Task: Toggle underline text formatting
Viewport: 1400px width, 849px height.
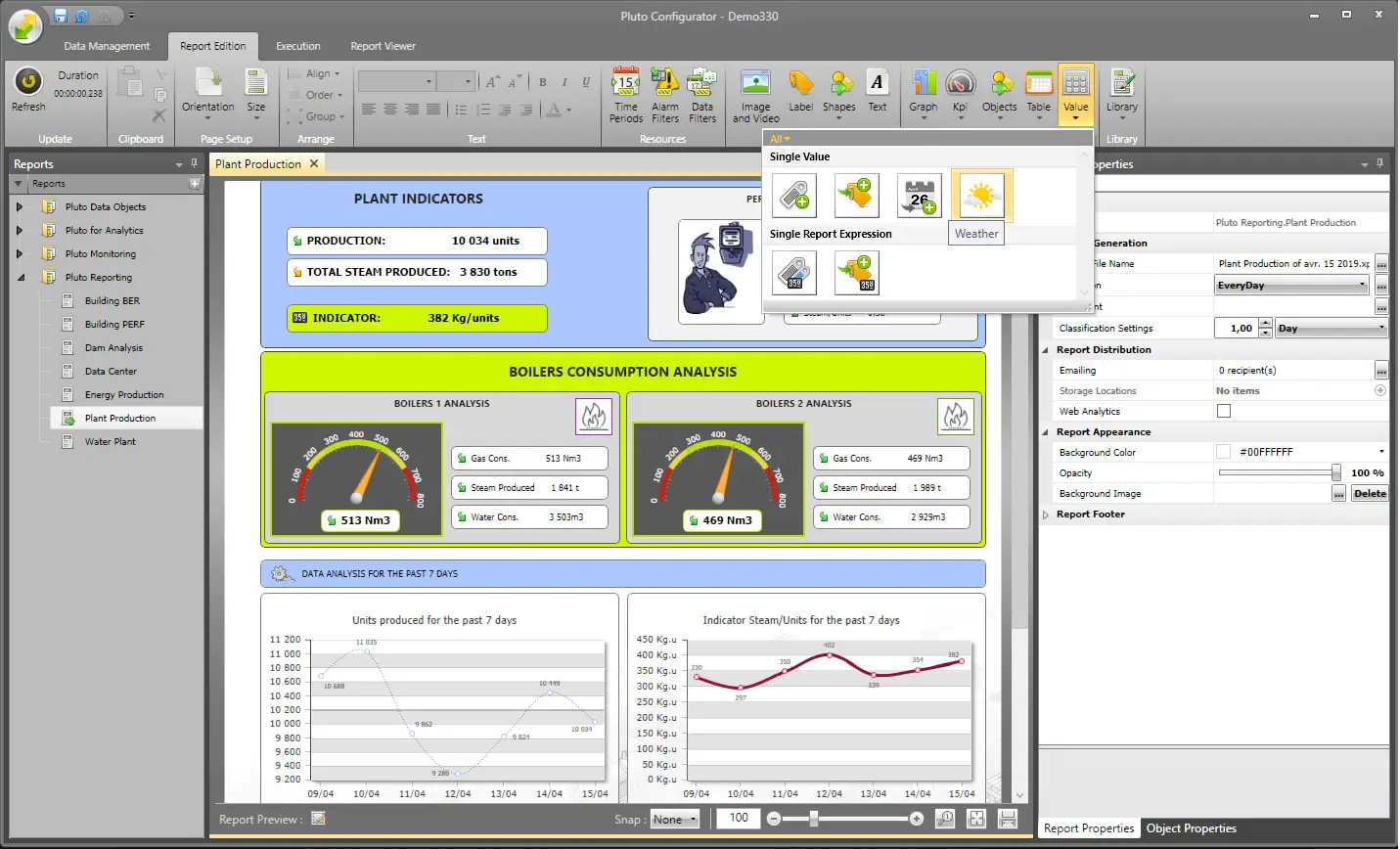Action: (x=586, y=82)
